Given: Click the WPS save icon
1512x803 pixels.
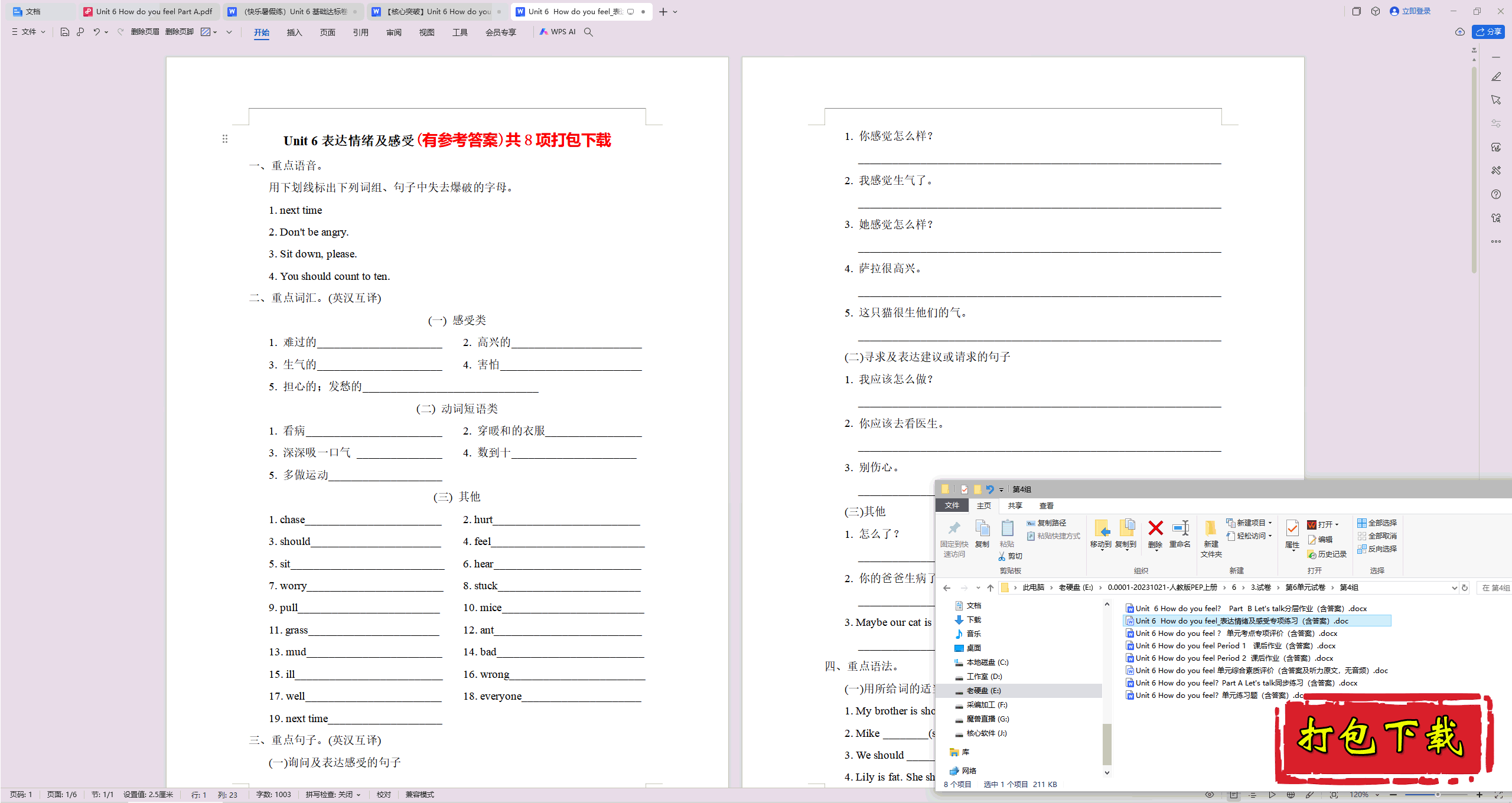Looking at the screenshot, I should coord(65,32).
